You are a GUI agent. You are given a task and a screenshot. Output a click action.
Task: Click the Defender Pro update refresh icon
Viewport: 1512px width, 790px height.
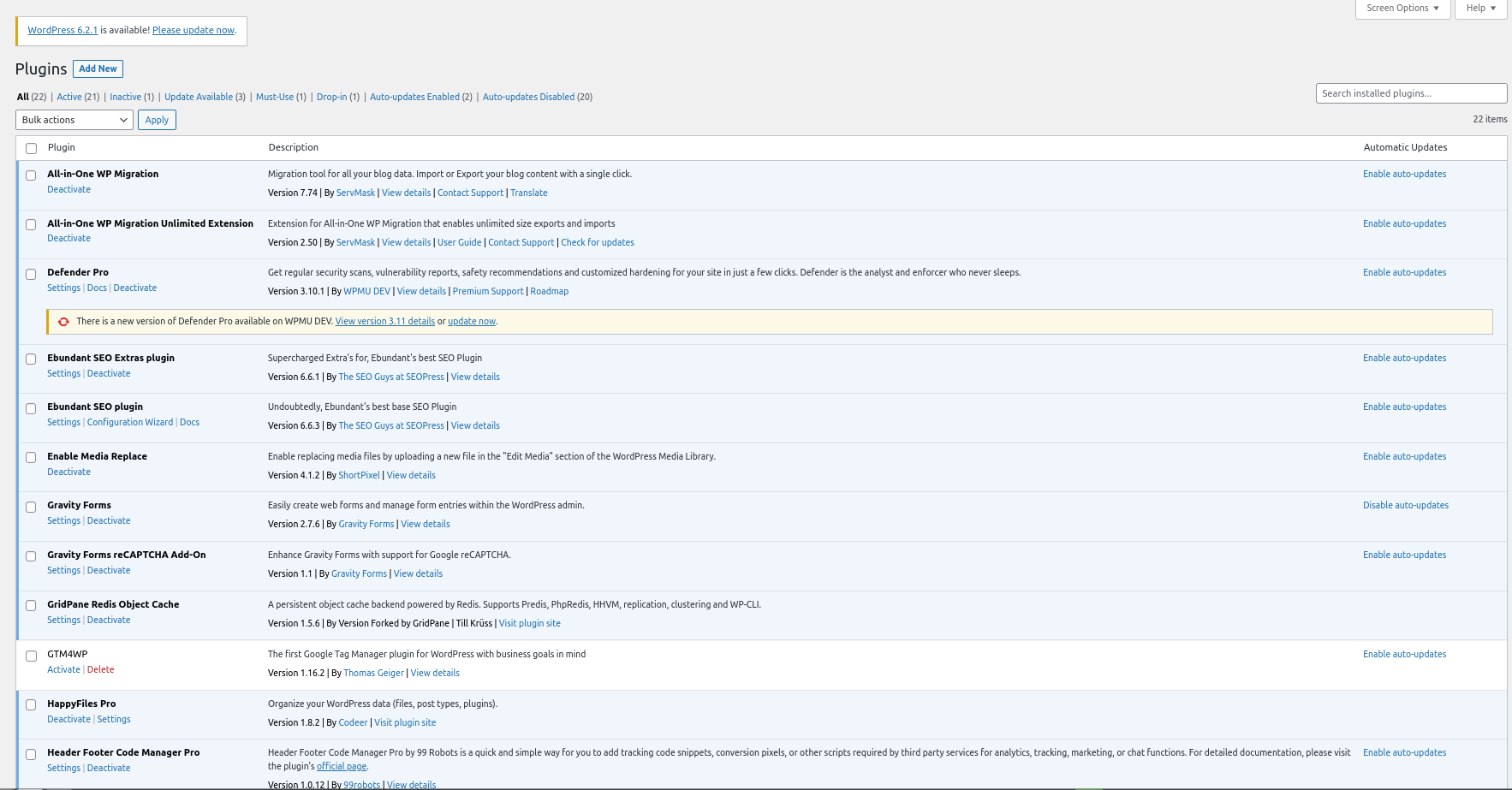coord(63,322)
